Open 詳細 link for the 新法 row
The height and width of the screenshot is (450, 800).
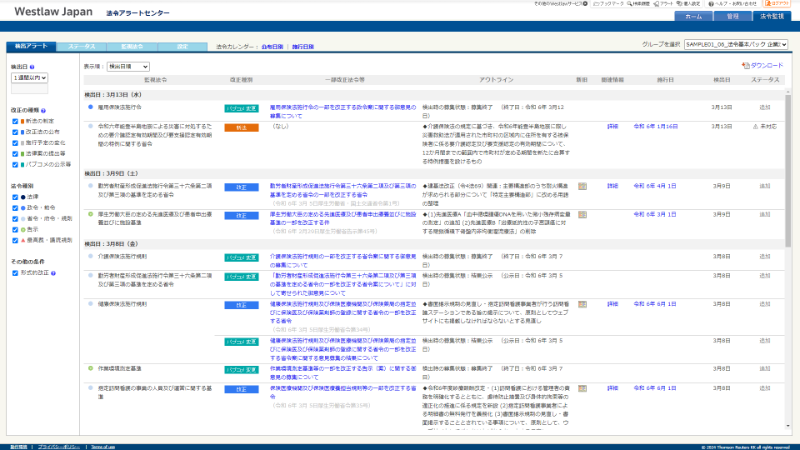tap(612, 128)
